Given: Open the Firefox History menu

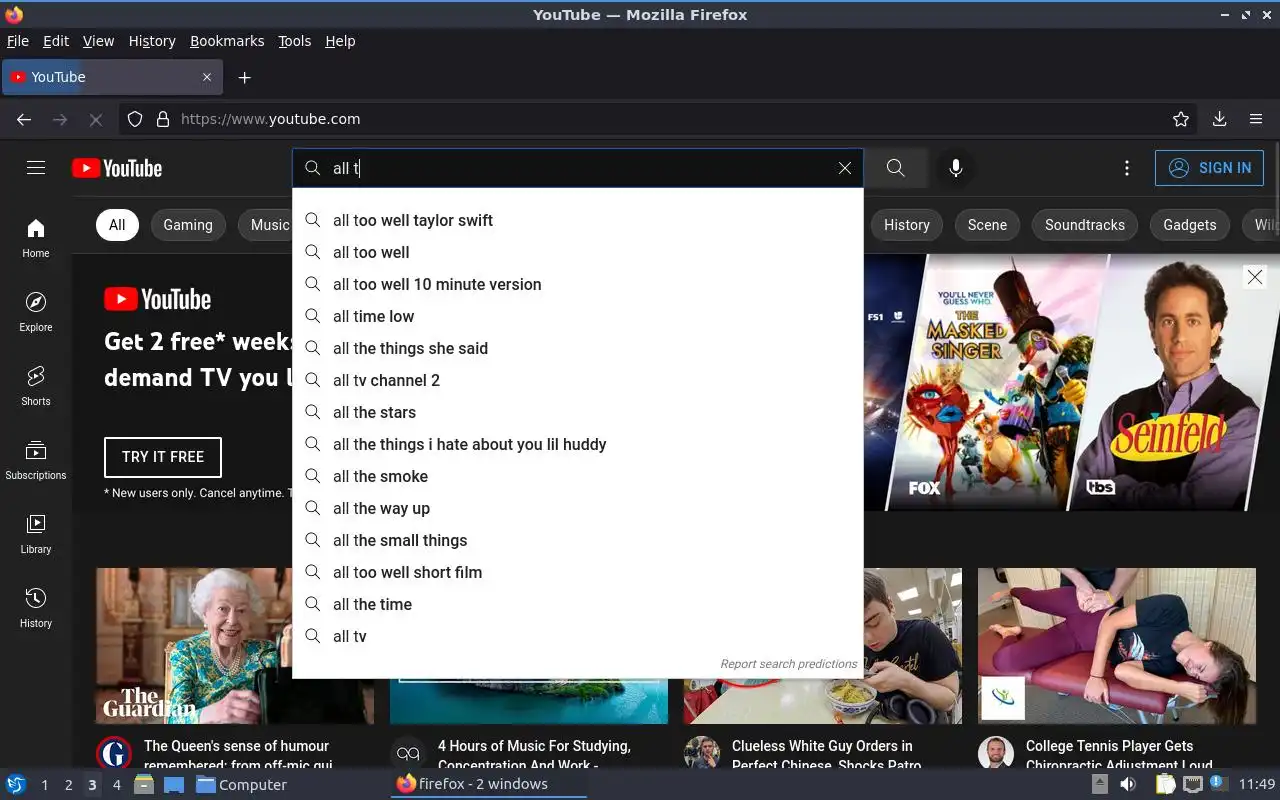Looking at the screenshot, I should click(152, 41).
